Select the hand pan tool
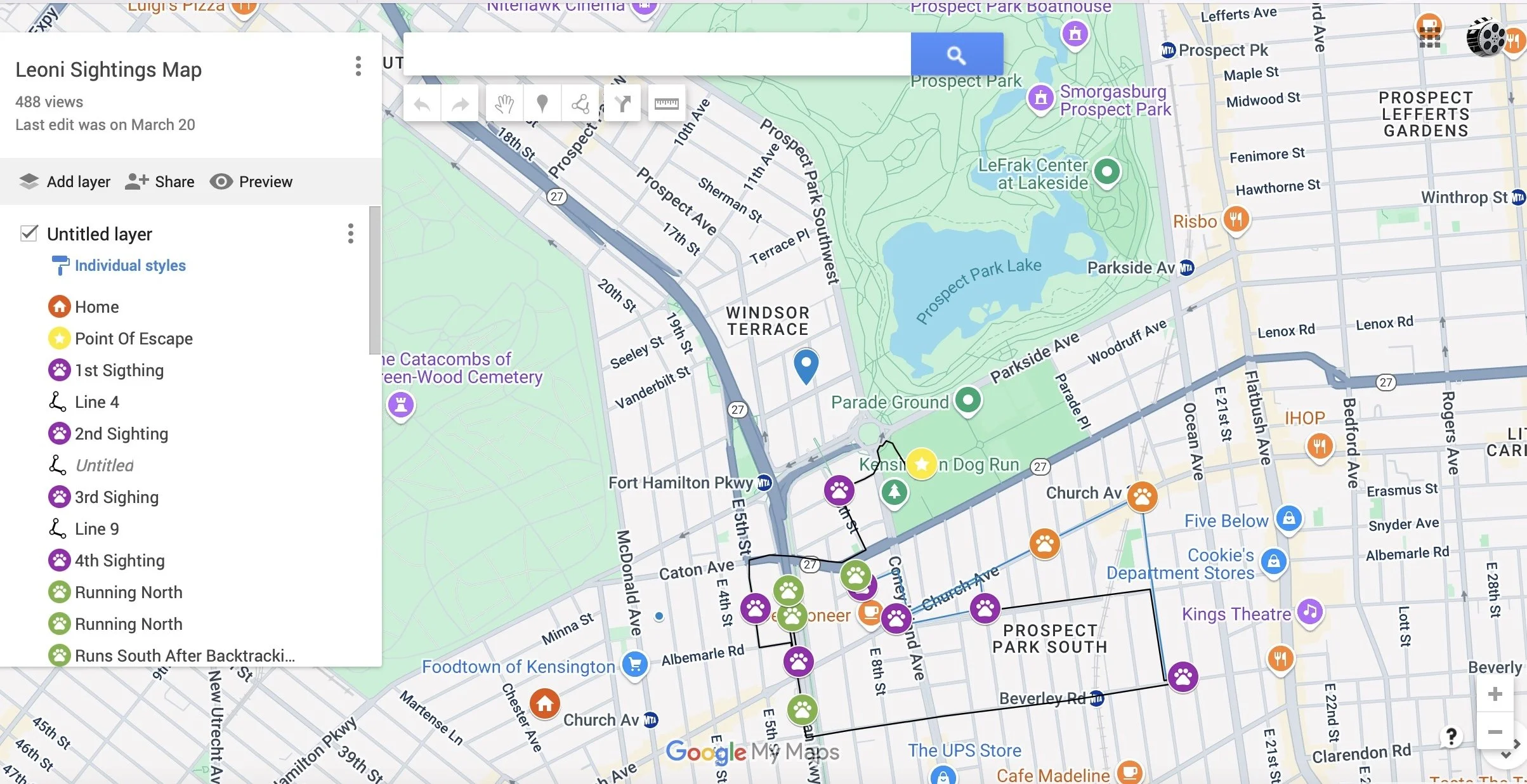 [504, 103]
